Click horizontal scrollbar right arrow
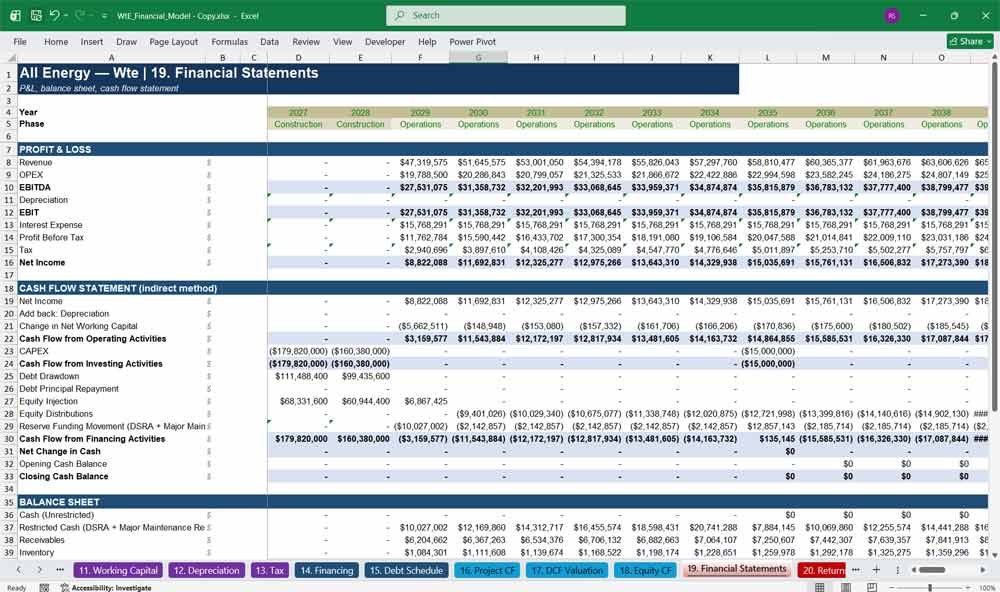 click(x=983, y=570)
